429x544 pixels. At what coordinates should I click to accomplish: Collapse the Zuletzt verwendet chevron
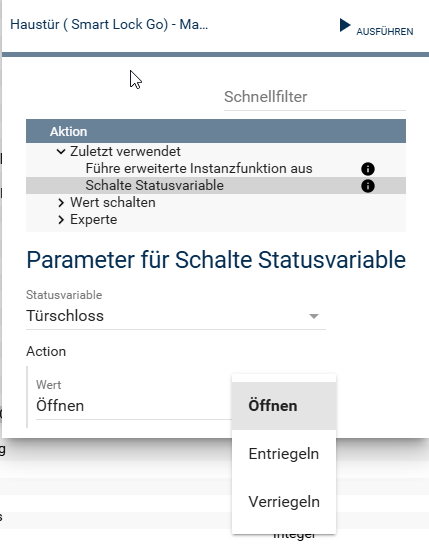[61, 152]
